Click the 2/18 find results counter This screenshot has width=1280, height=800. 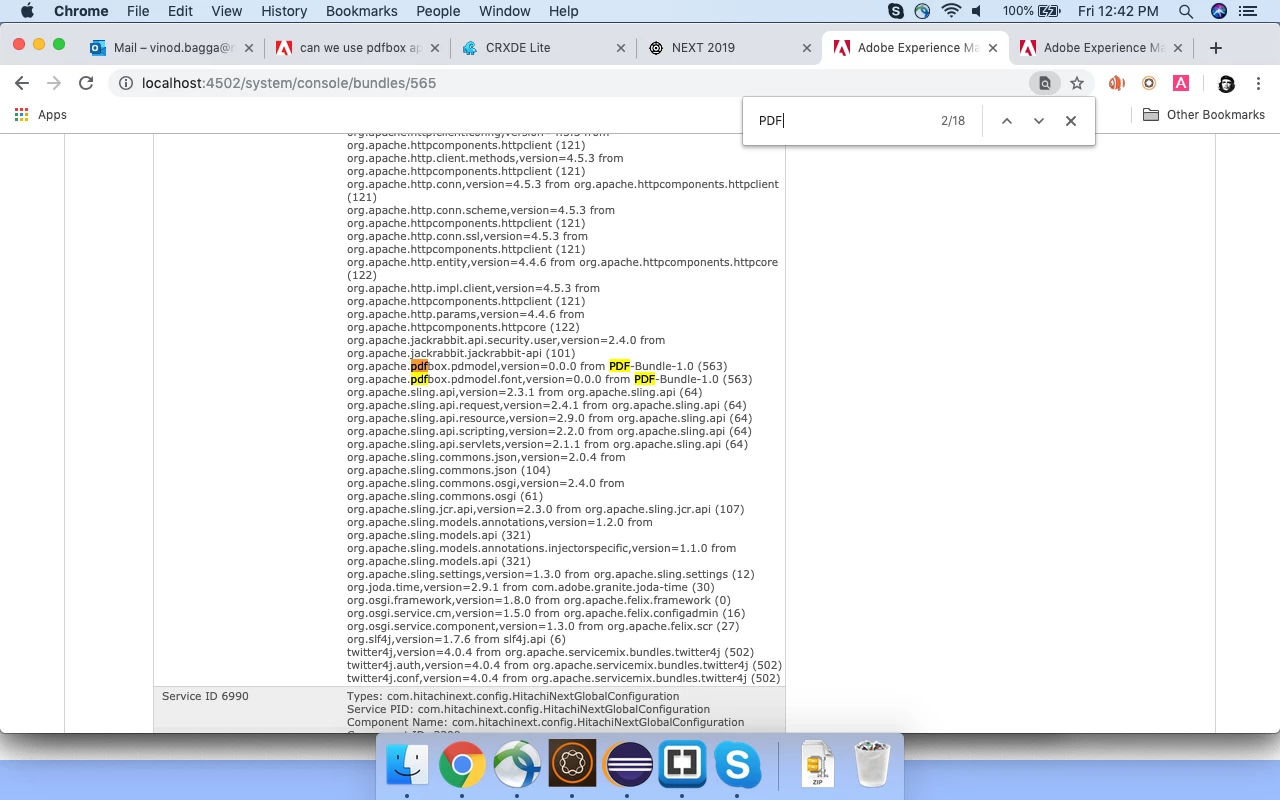click(x=953, y=121)
